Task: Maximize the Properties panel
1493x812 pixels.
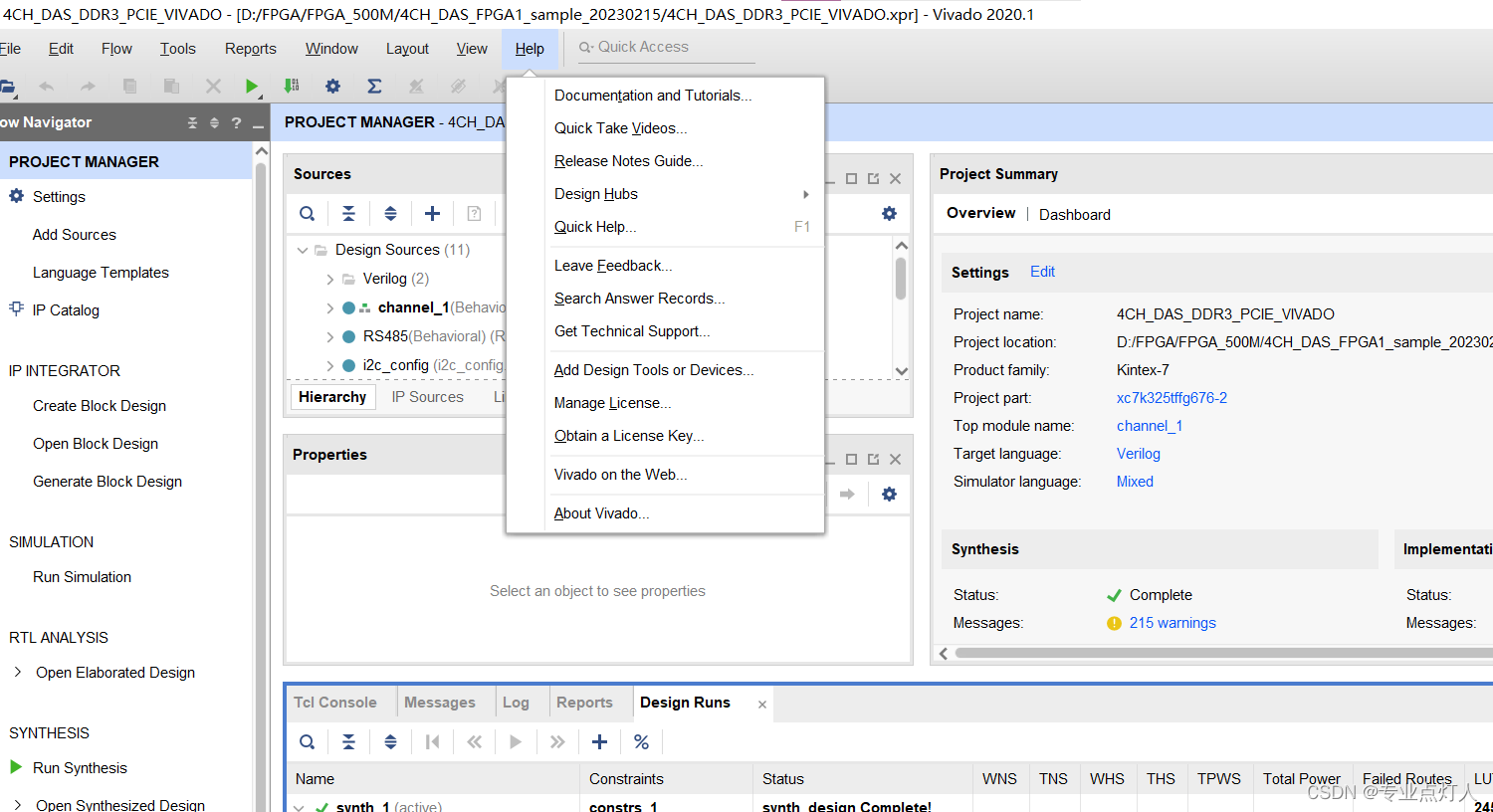Action: point(851,459)
